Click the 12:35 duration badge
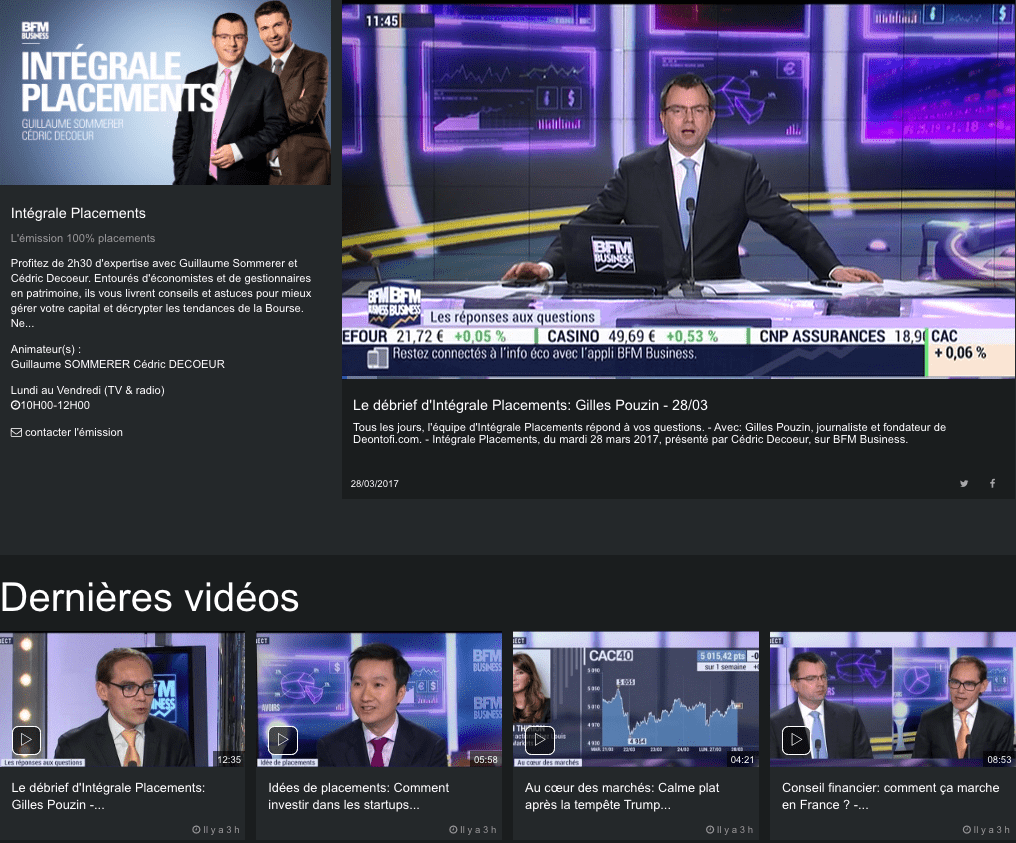 pos(229,759)
